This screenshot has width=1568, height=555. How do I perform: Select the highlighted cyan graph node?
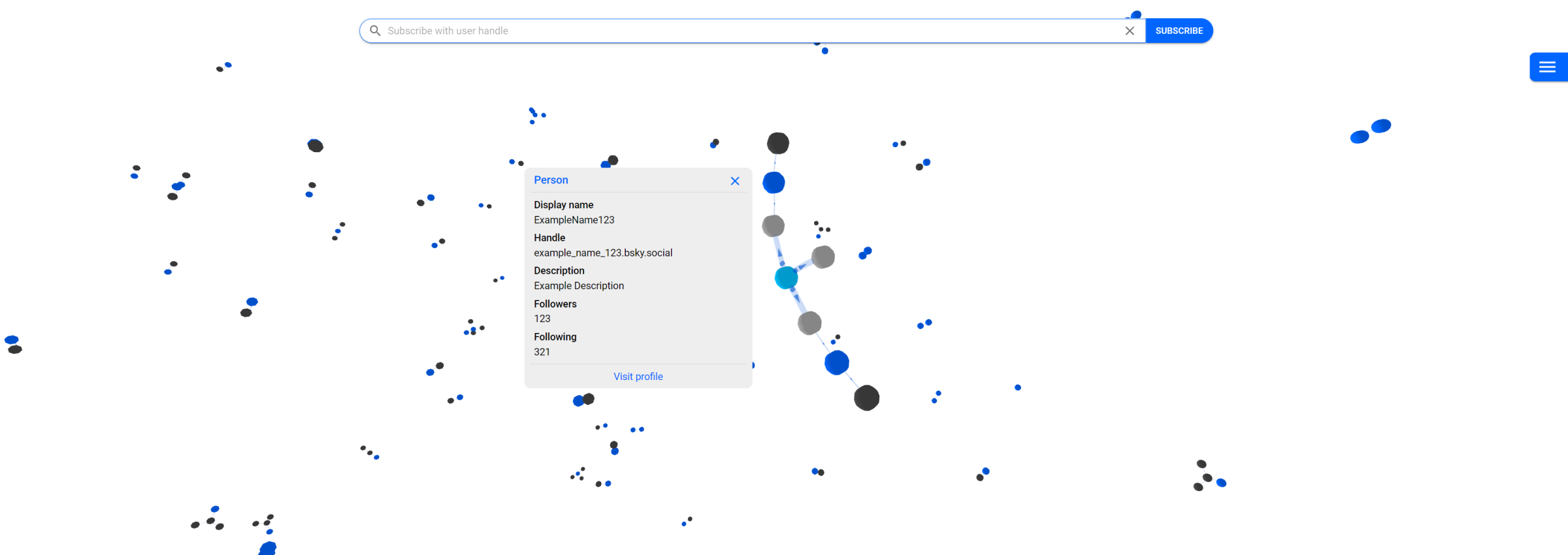pyautogui.click(x=786, y=277)
